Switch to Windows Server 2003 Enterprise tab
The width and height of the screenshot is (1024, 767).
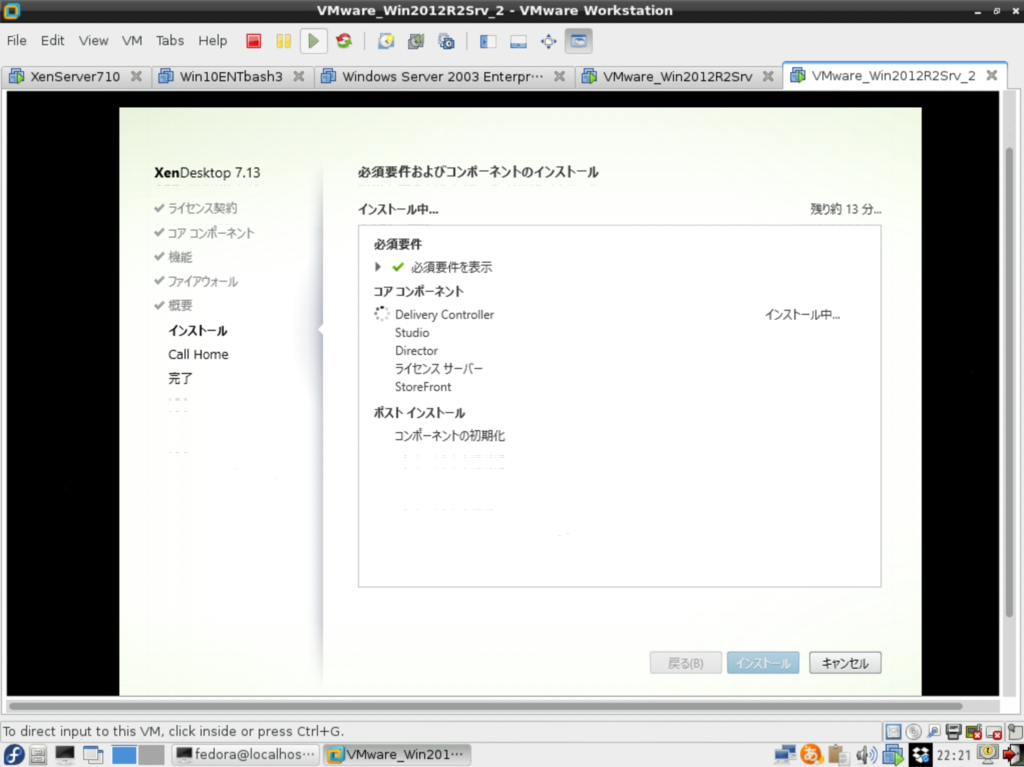tap(442, 76)
